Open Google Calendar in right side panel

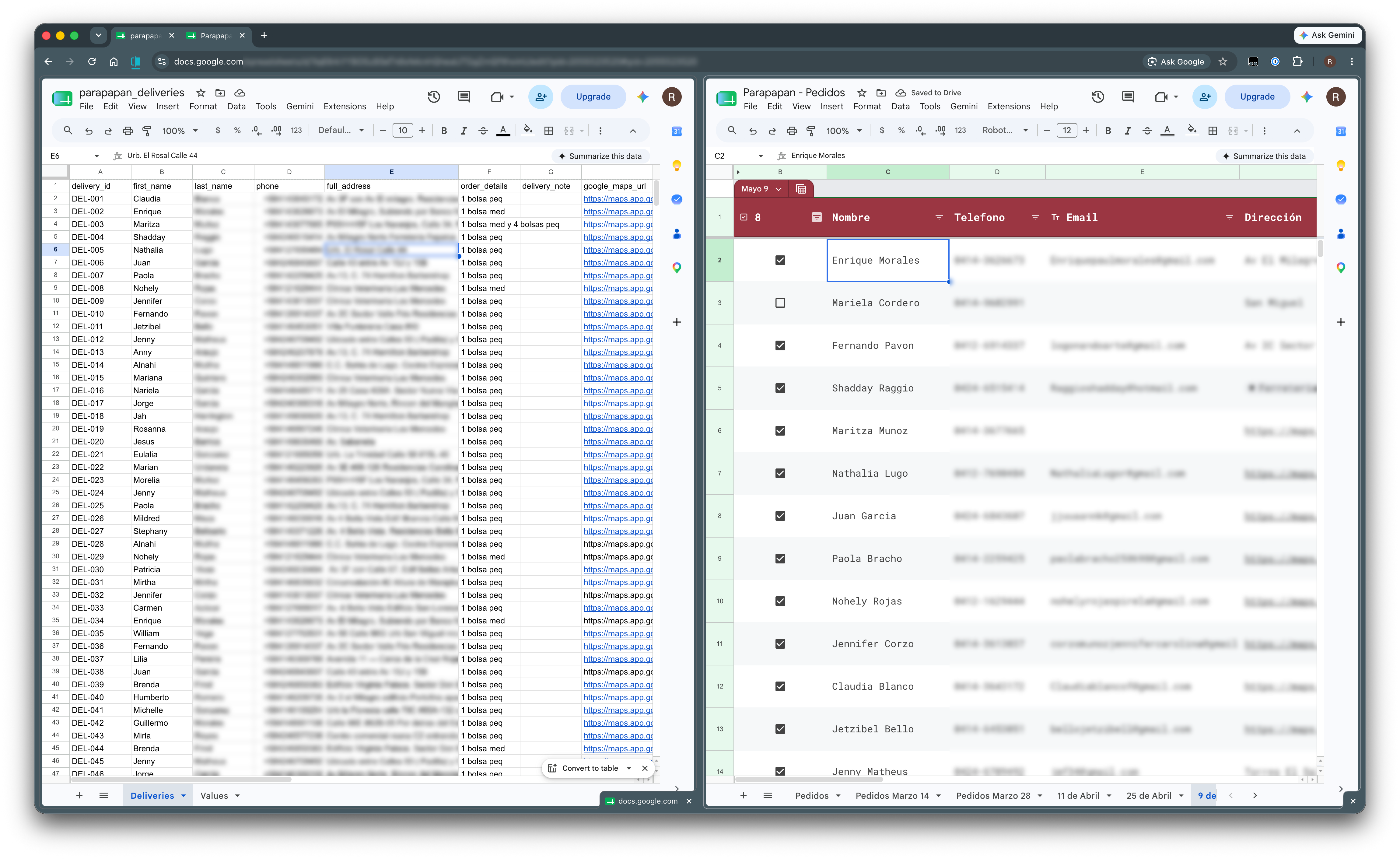1340,131
